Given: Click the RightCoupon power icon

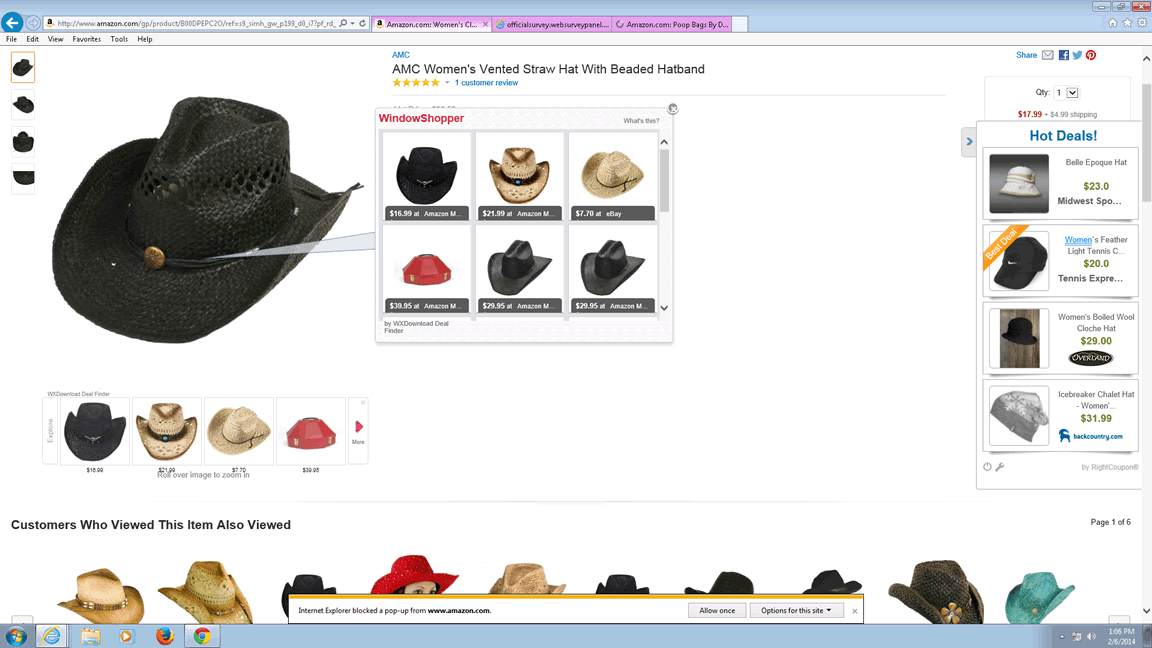Looking at the screenshot, I should [x=987, y=467].
